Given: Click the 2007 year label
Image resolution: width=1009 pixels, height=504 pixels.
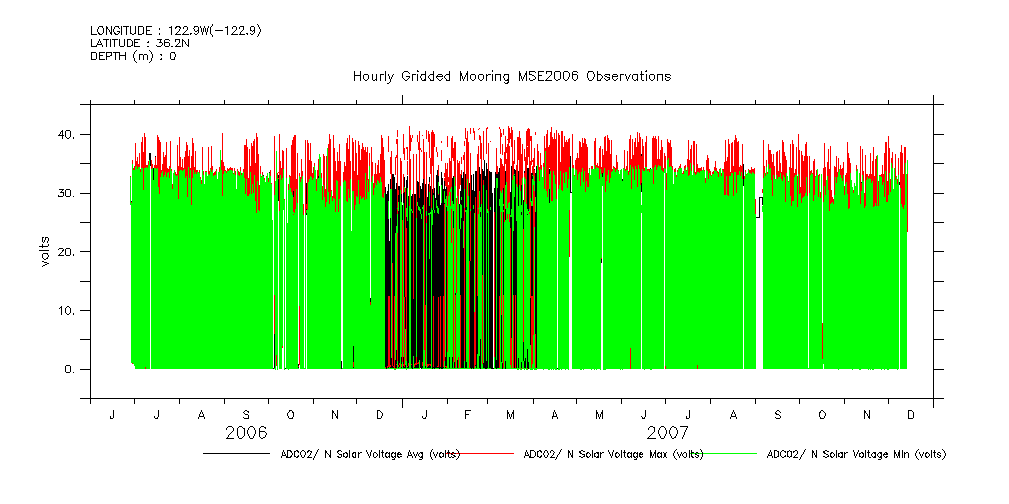Looking at the screenshot, I should click(667, 433).
